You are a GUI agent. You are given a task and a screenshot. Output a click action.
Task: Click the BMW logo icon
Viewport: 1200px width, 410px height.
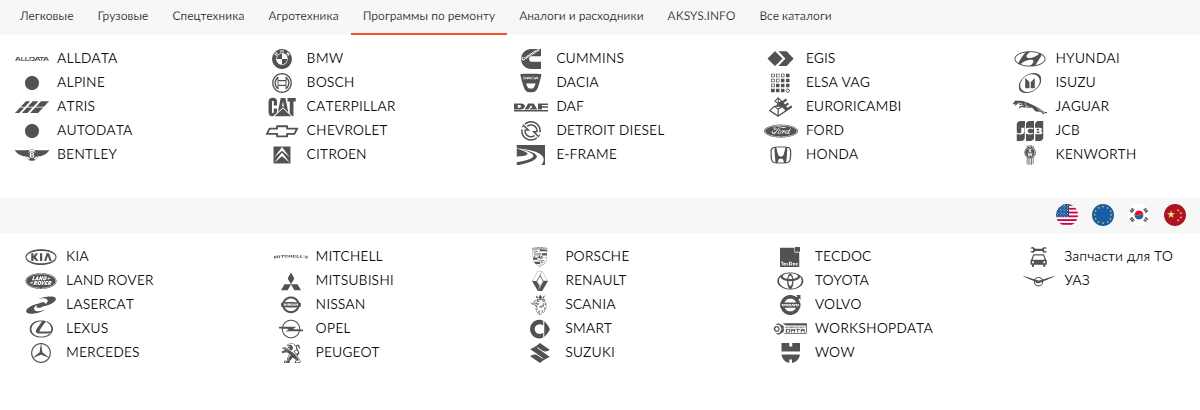click(x=282, y=58)
